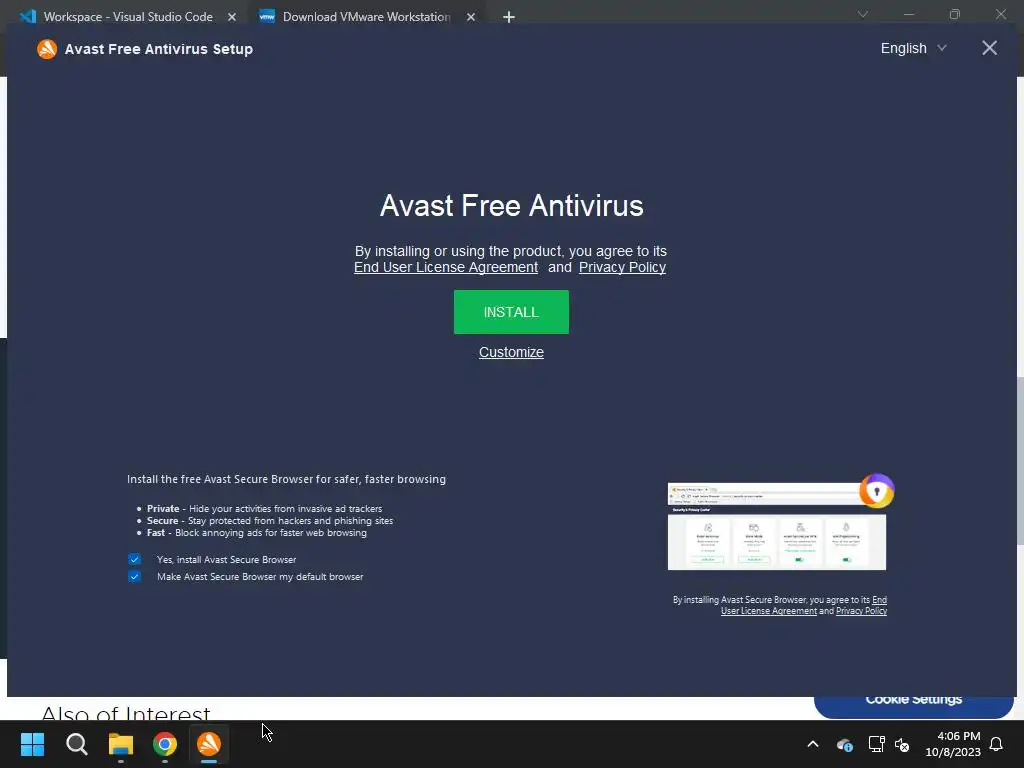Open the Privacy Policy link below the title
This screenshot has height=768, width=1024.
point(622,267)
